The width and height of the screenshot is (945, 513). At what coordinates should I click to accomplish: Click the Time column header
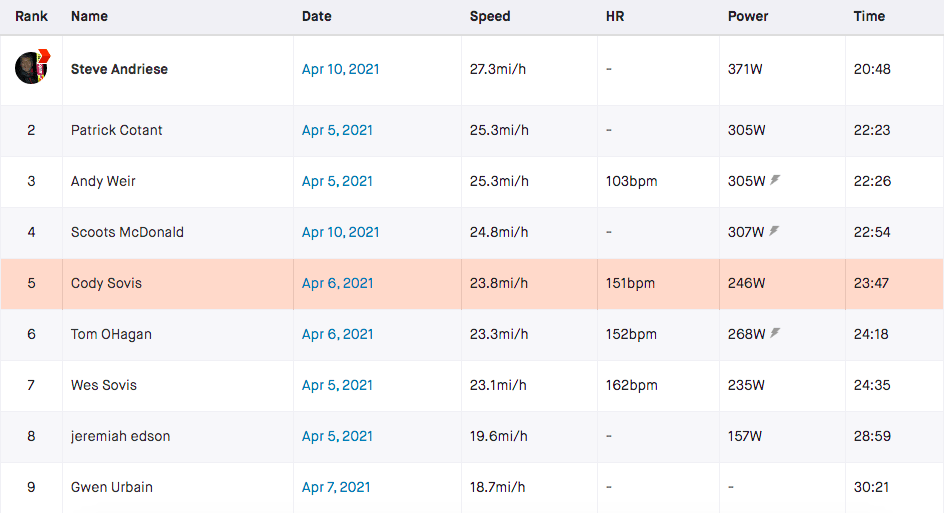point(869,17)
